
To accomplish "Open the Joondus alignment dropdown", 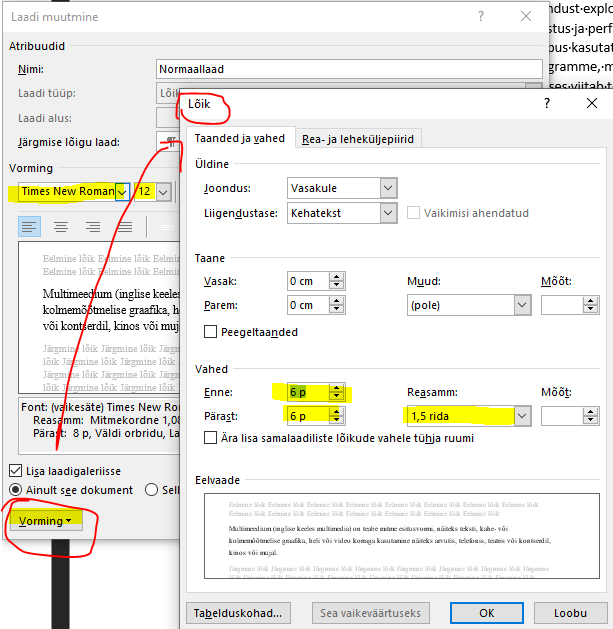I will click(x=388, y=188).
